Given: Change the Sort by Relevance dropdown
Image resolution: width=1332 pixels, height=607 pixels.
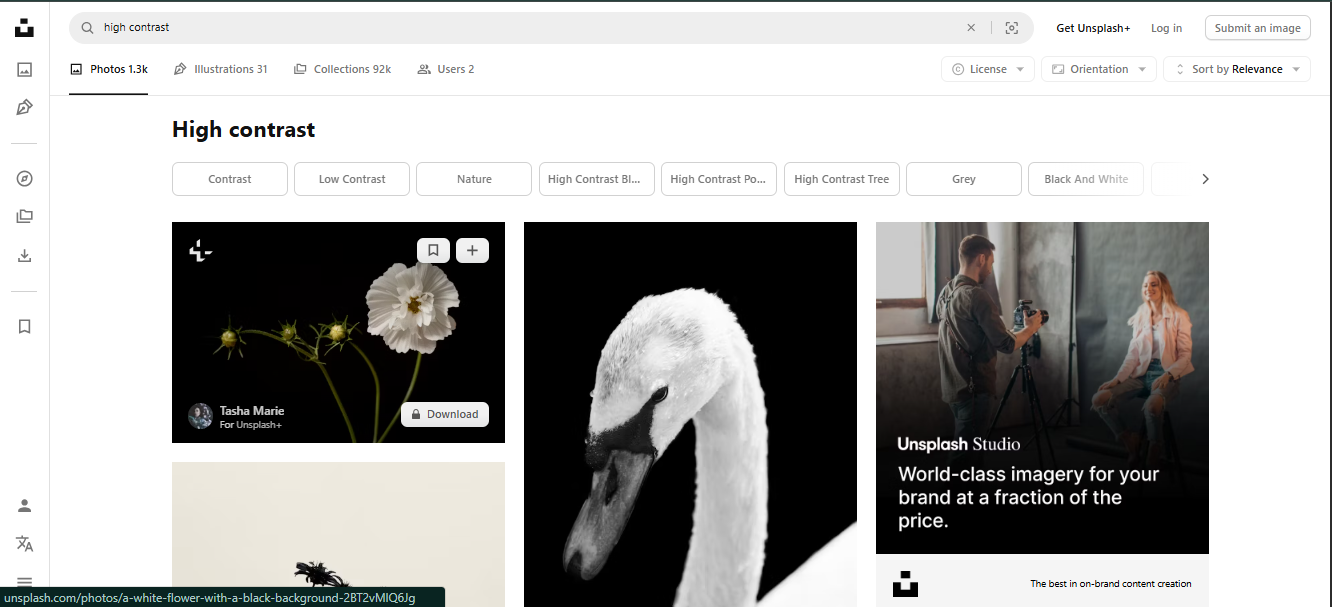Looking at the screenshot, I should (1236, 69).
